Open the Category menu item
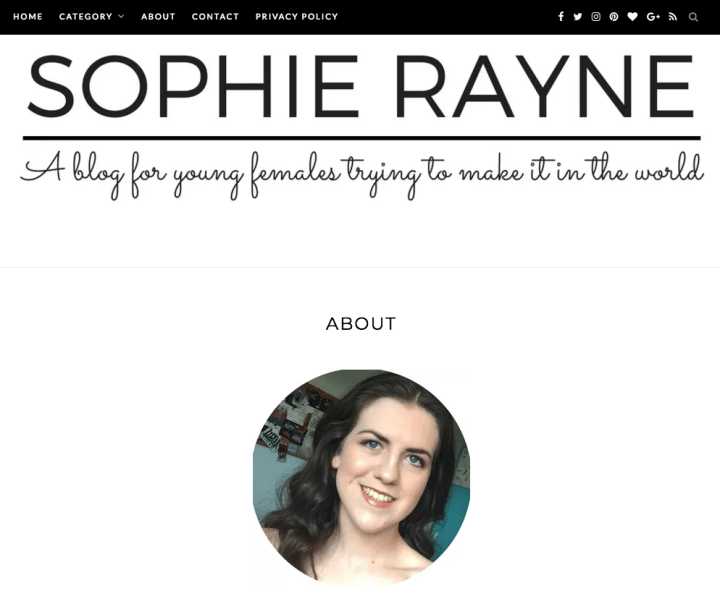 point(85,17)
